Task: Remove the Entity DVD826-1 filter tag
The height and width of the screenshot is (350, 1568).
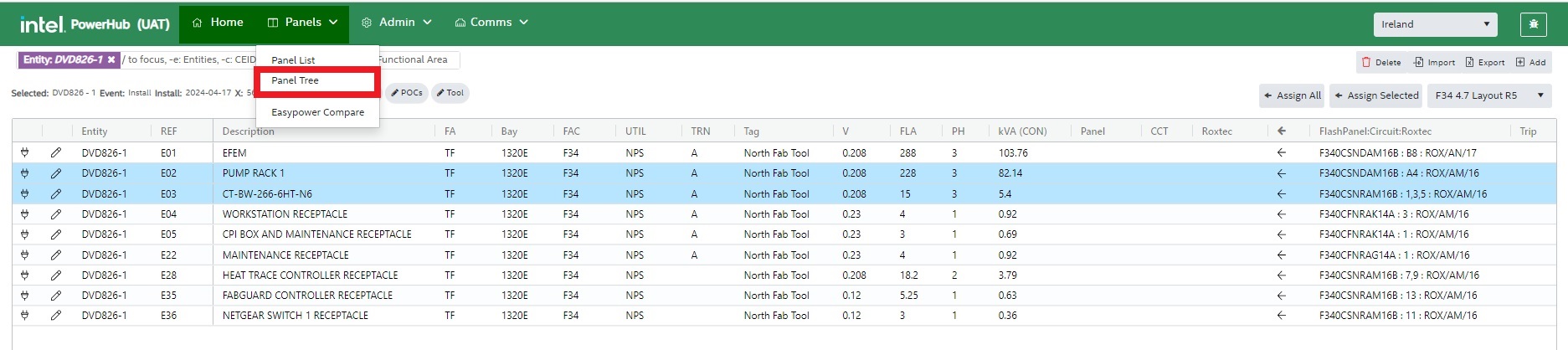Action: pos(111,60)
